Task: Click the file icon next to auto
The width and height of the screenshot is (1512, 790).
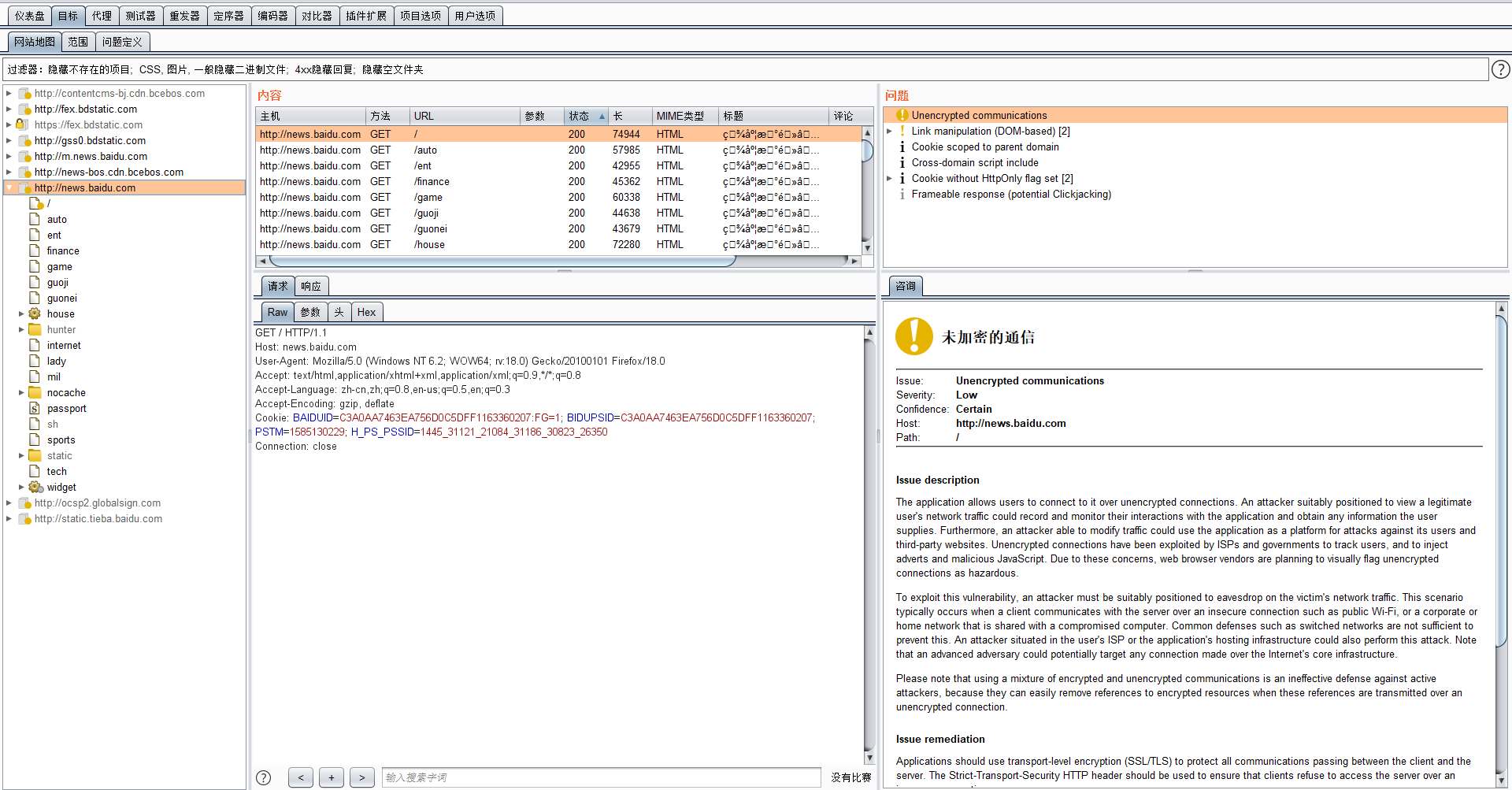Action: [x=35, y=219]
